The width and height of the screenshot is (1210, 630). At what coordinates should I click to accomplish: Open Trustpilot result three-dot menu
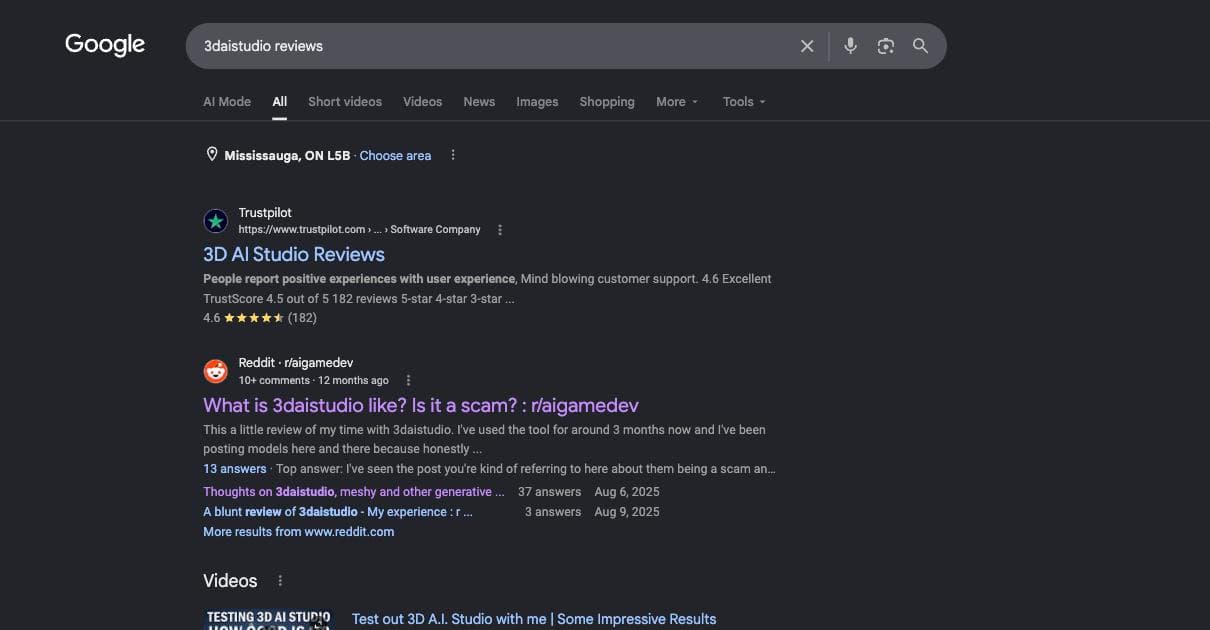[x=500, y=230]
